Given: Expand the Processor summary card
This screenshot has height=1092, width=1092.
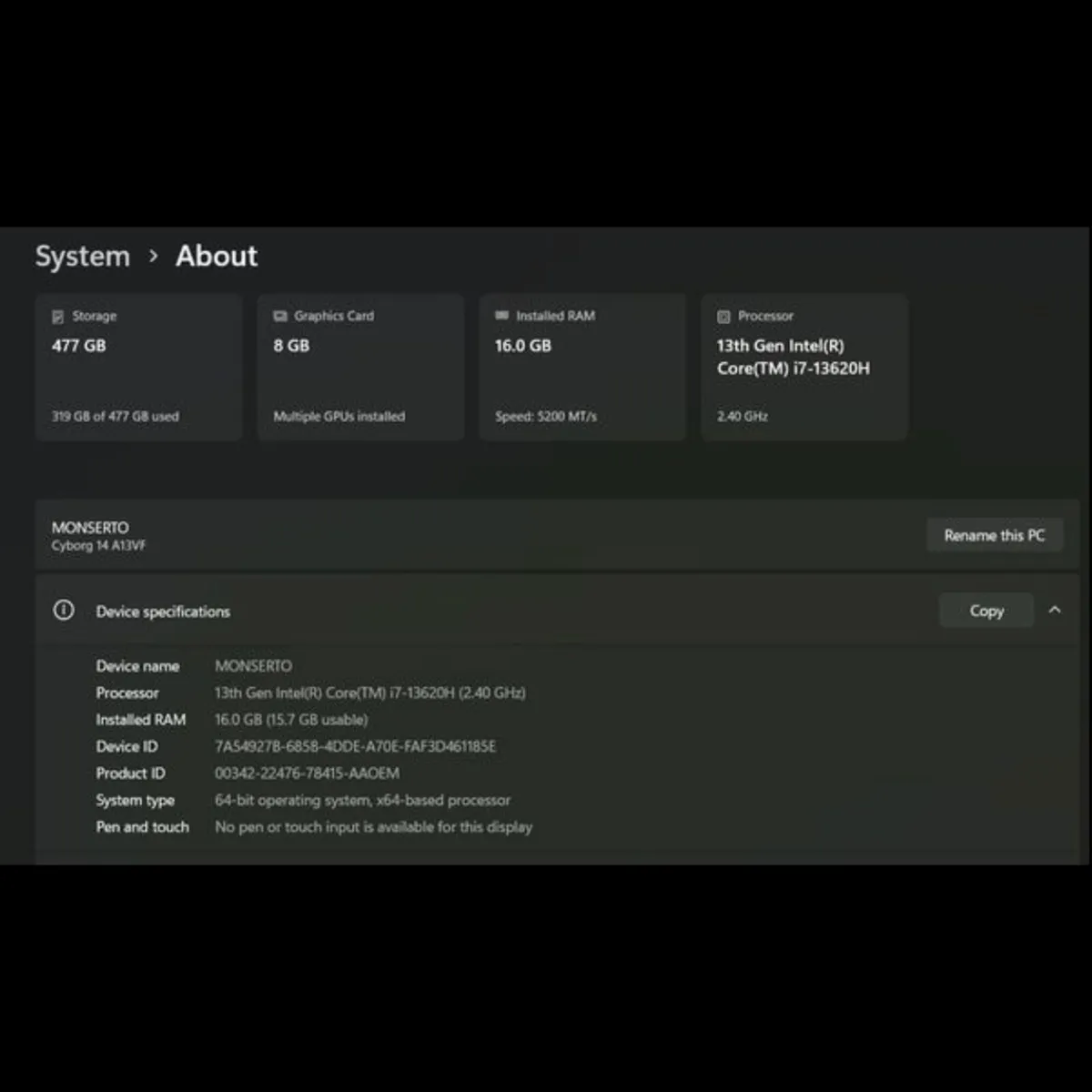Looking at the screenshot, I should (x=804, y=367).
